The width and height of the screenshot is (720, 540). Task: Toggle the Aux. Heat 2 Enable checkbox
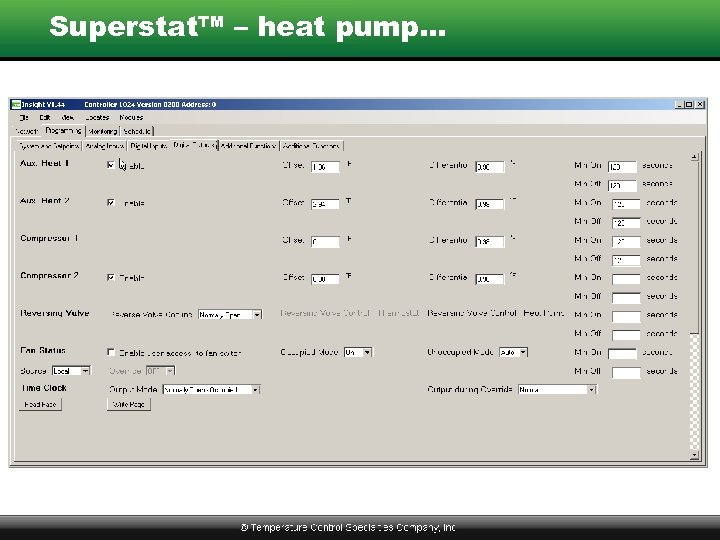(x=111, y=202)
